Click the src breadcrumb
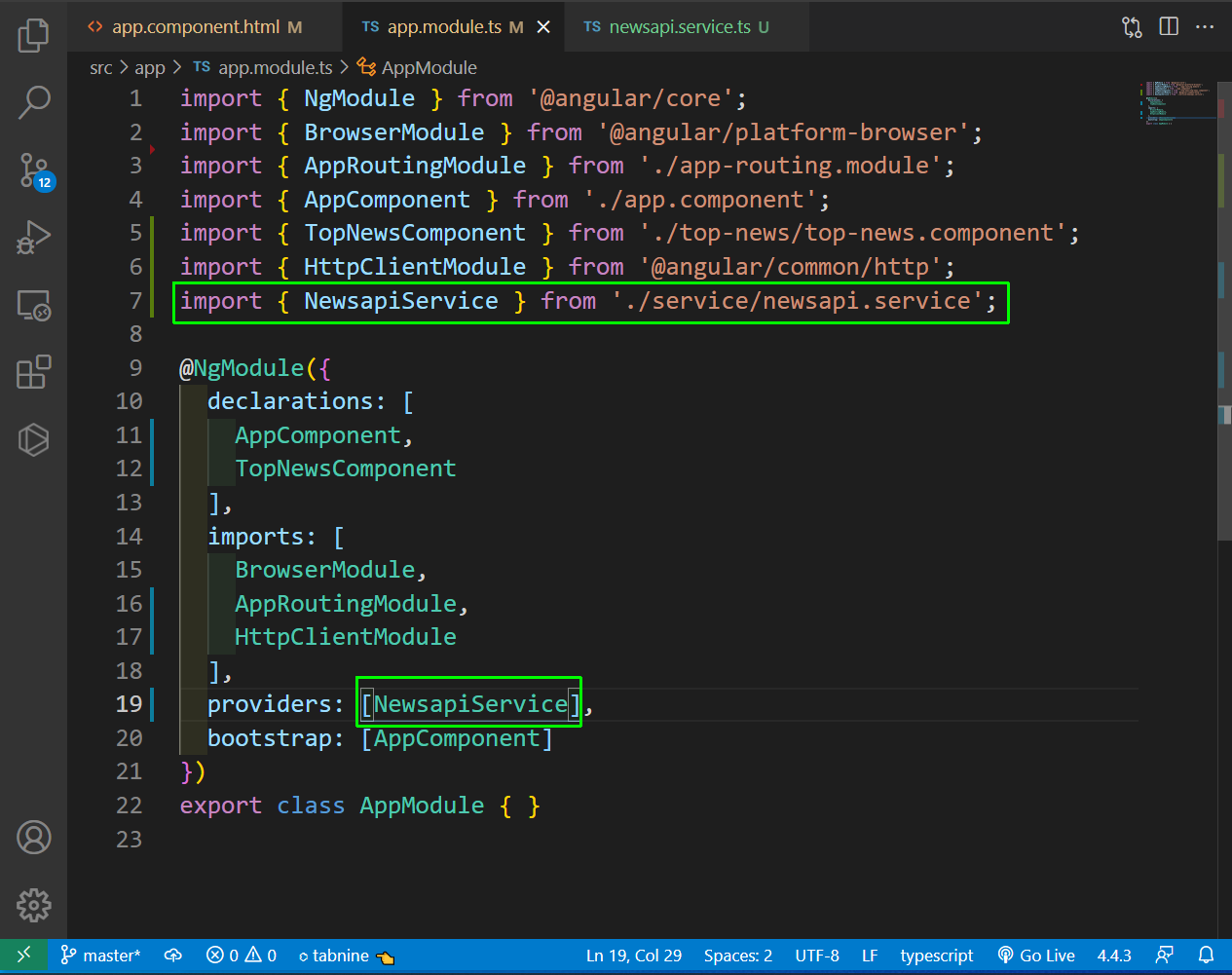The width and height of the screenshot is (1232, 975). pyautogui.click(x=101, y=67)
